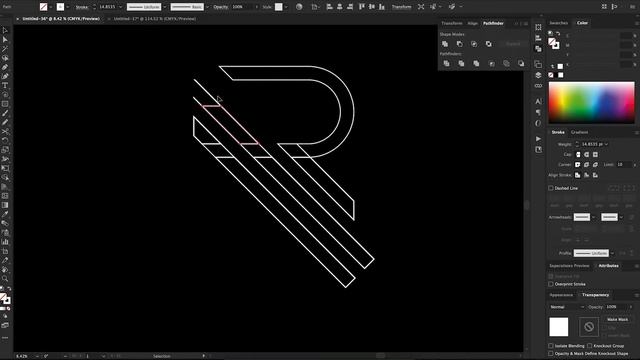Open Character panel from dock
This screenshot has height=360, width=640.
point(538,101)
